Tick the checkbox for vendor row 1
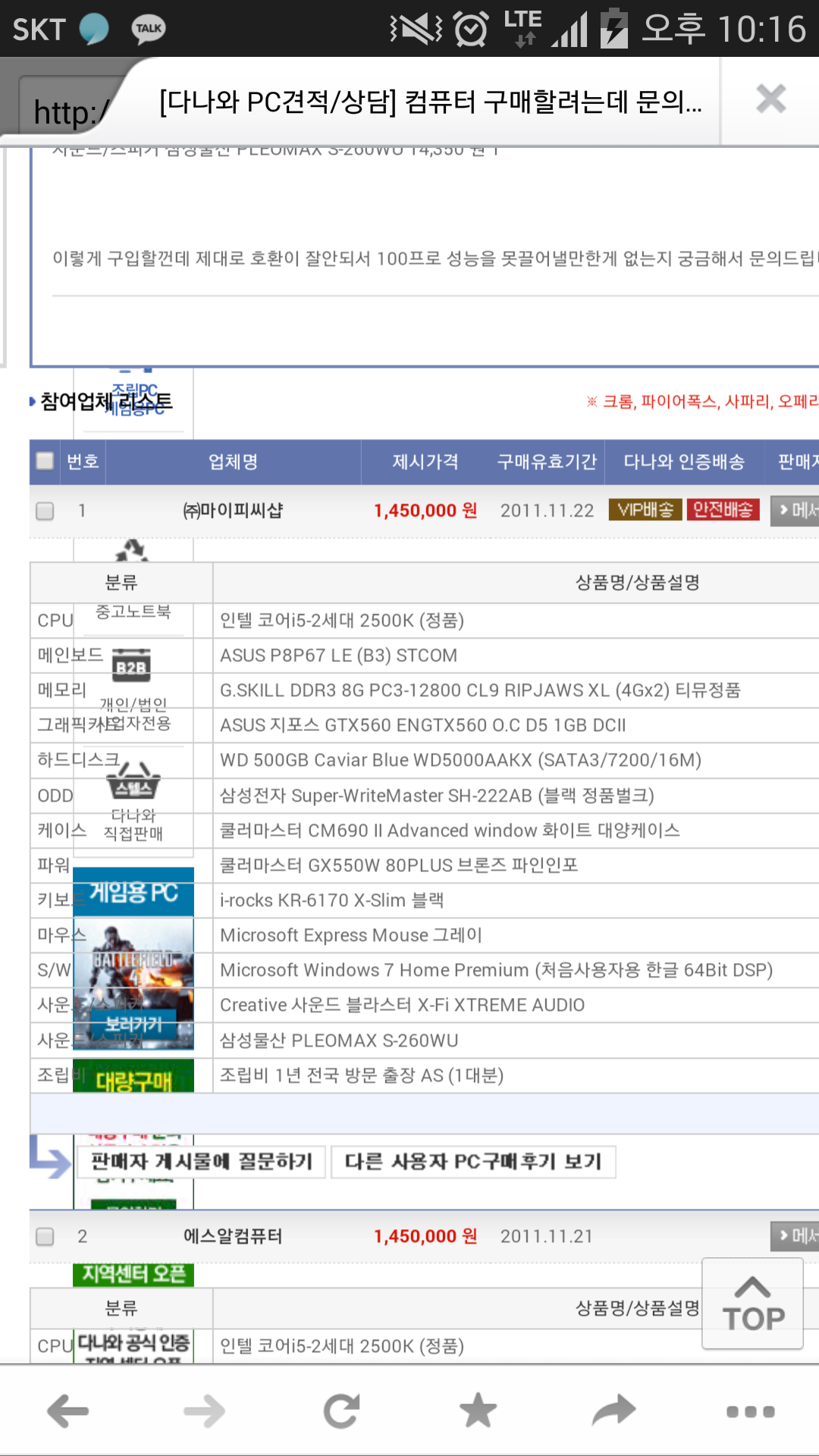 tap(45, 511)
